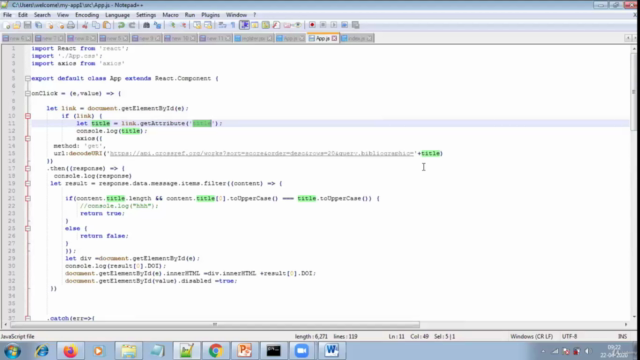The width and height of the screenshot is (640, 360).
Task: Print the document using the printer icon
Action: [x=71, y=25]
